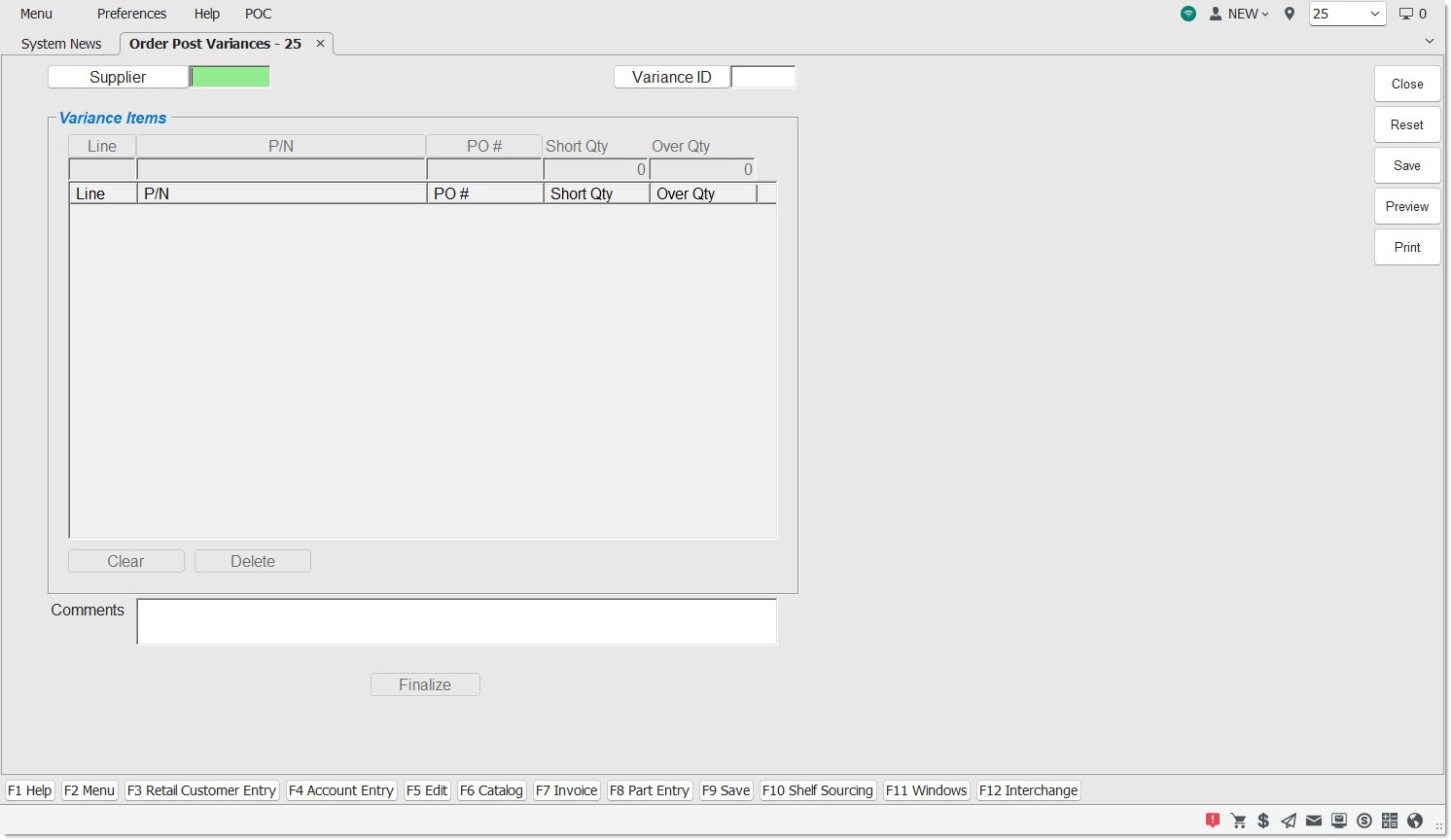Click the map pin location icon
This screenshot has width=1451, height=840.
(x=1290, y=14)
